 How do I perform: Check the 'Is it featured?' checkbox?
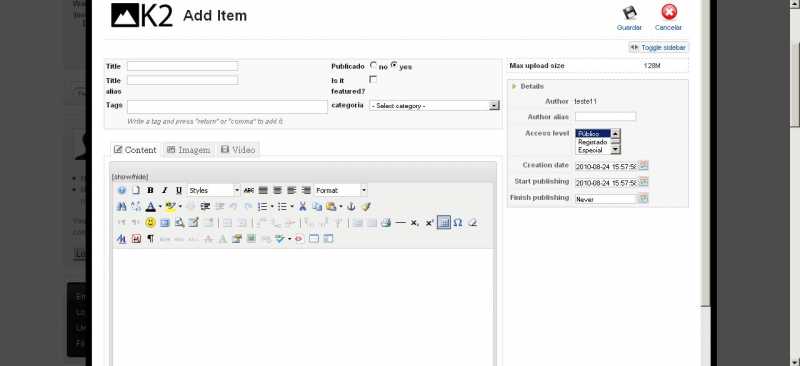[373, 80]
